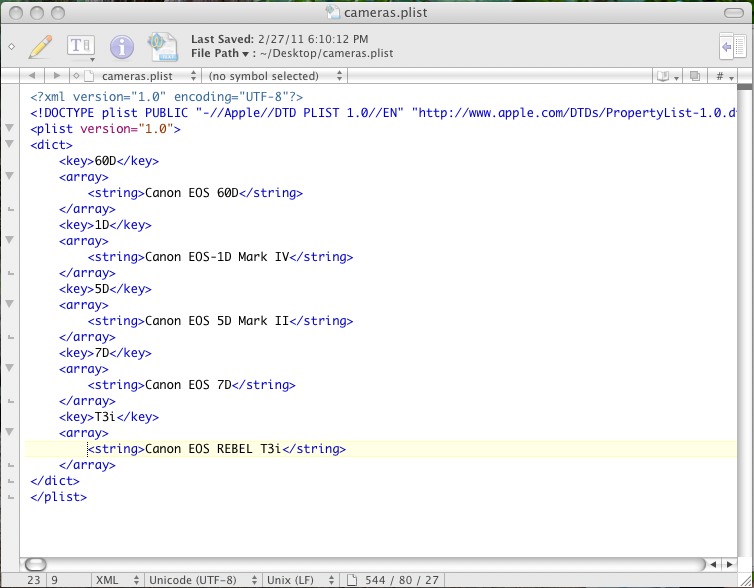This screenshot has width=754, height=588.
Task: Expand the File Path dropdown arrow
Action: pos(245,53)
